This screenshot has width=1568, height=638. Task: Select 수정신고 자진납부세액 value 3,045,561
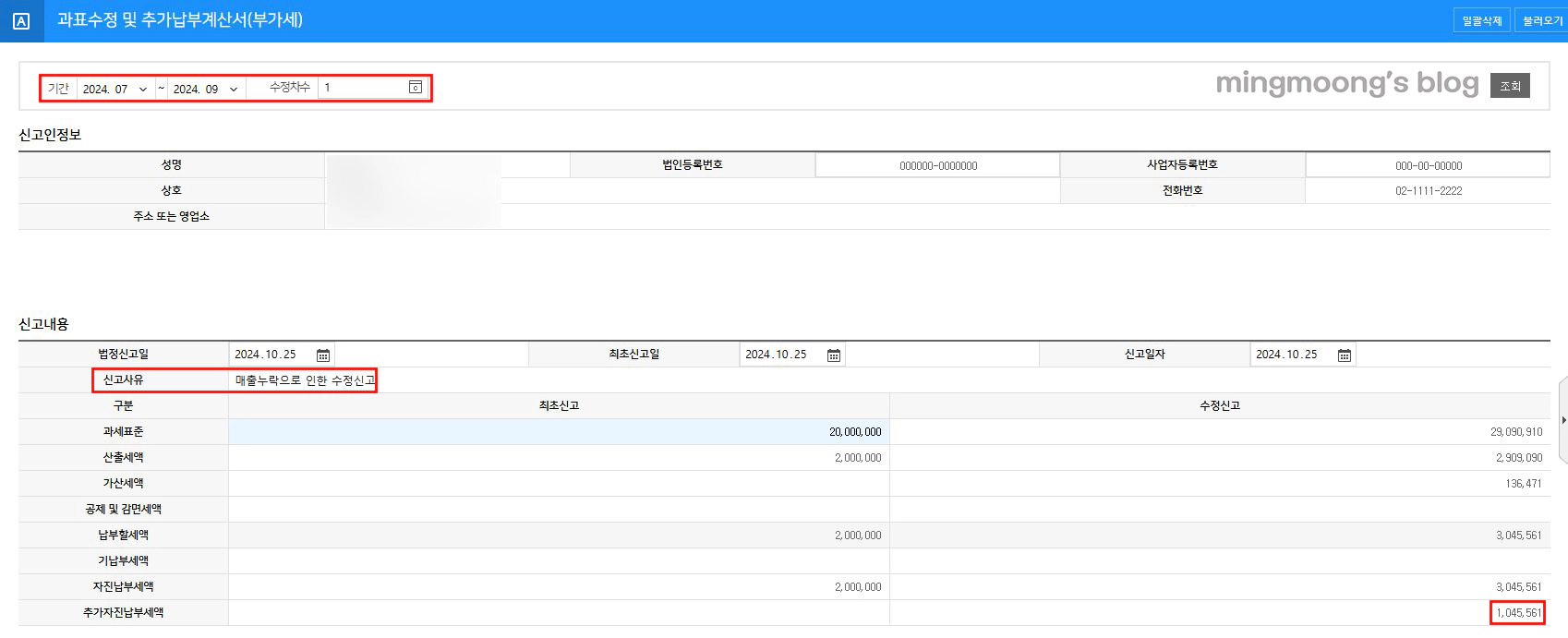click(x=1519, y=587)
